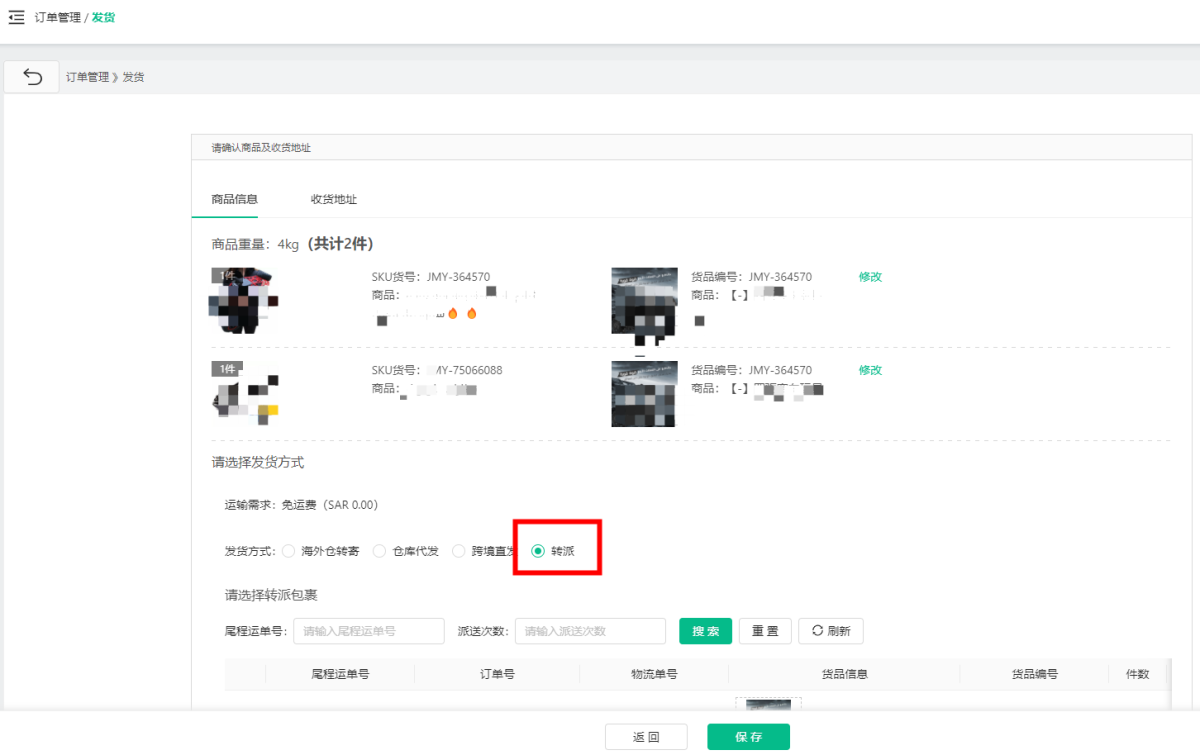Click the green 搜索 button
The height and width of the screenshot is (755, 1200).
click(x=706, y=631)
